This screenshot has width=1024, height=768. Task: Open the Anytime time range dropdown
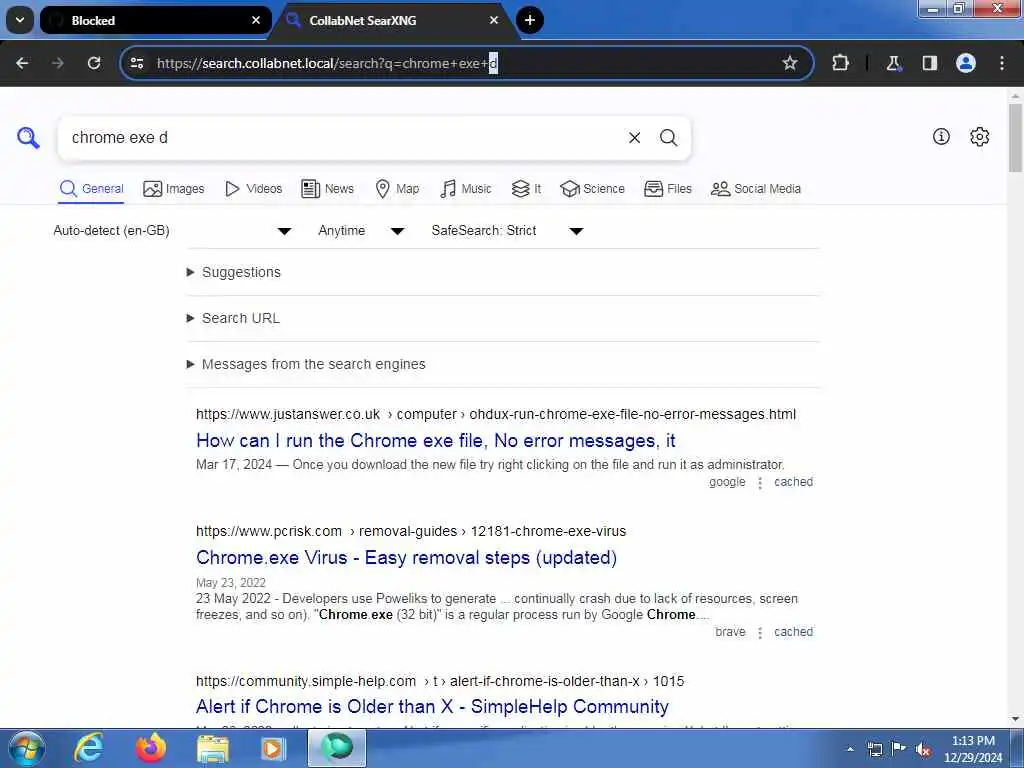[x=361, y=231]
